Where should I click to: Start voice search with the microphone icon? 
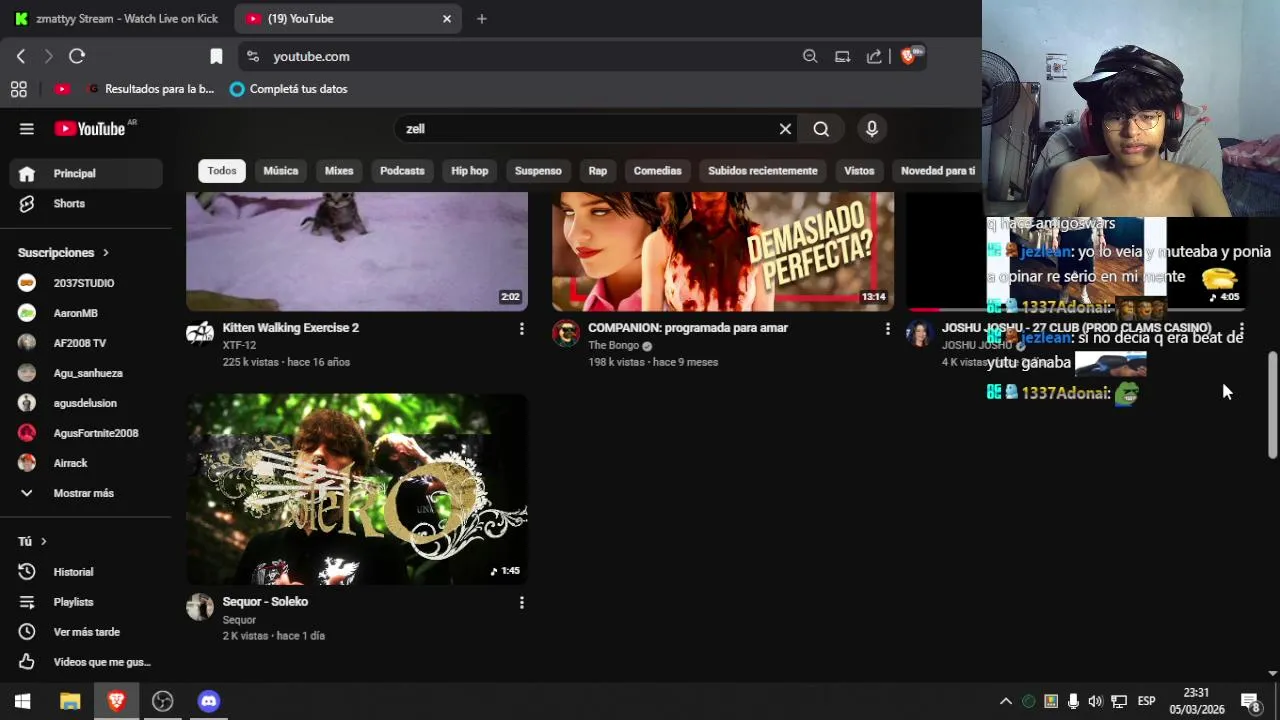point(872,129)
